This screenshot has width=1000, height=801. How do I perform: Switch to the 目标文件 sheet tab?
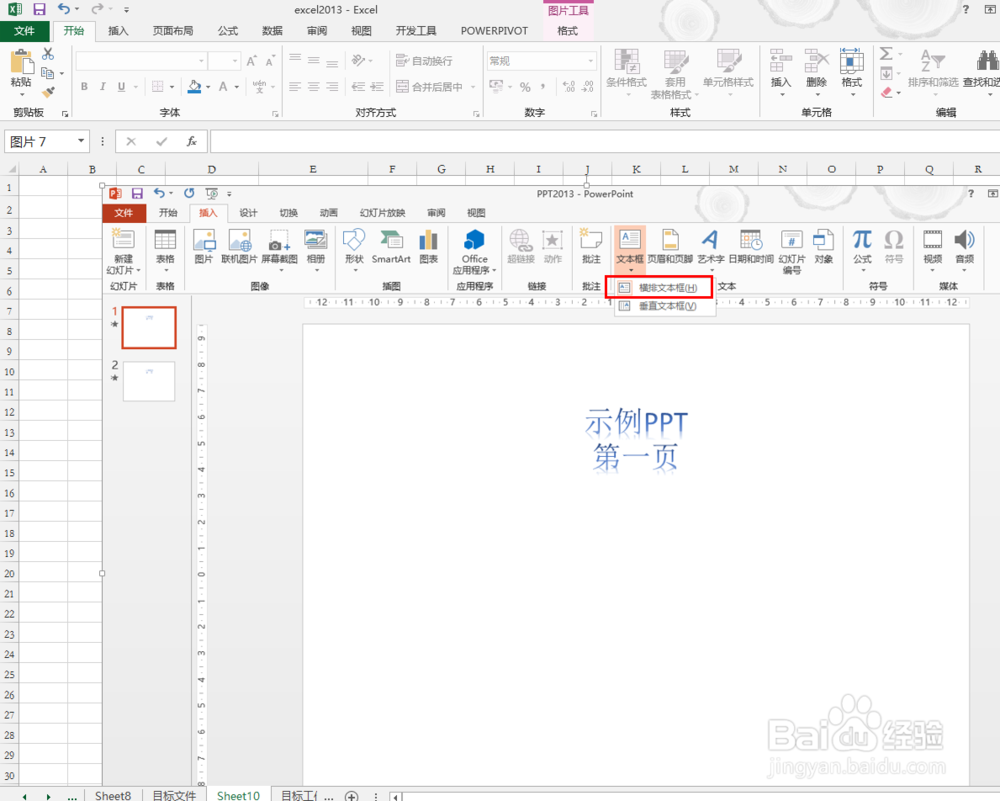(174, 795)
